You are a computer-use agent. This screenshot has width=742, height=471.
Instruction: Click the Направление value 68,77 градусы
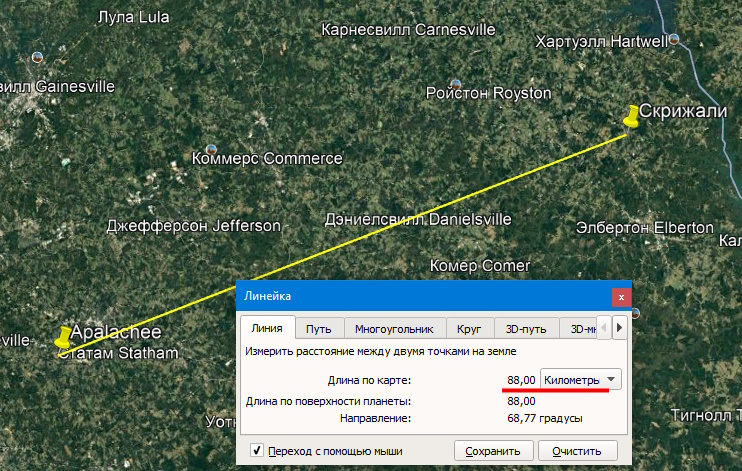545,418
